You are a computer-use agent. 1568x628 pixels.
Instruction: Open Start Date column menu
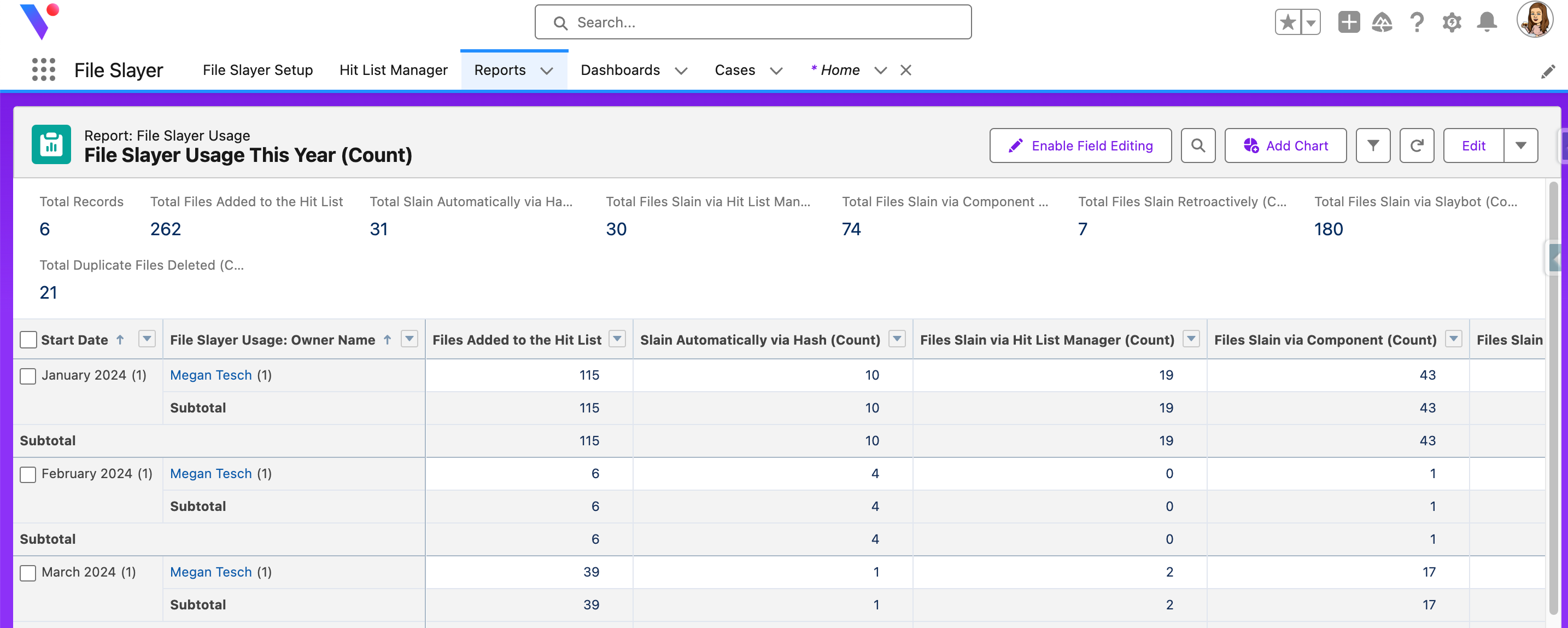(147, 339)
